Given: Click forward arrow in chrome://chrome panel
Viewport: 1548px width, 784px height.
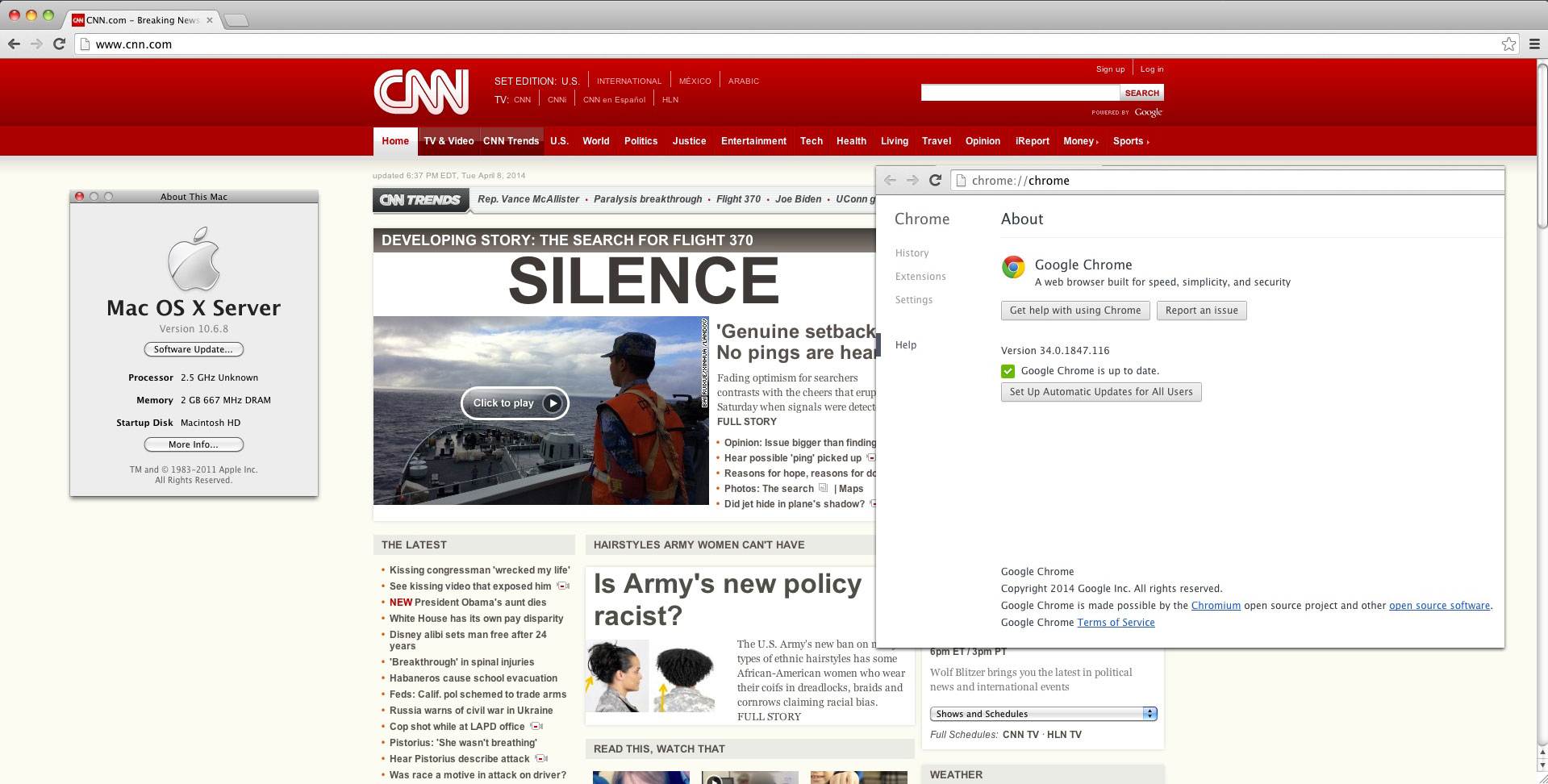Looking at the screenshot, I should pos(912,181).
